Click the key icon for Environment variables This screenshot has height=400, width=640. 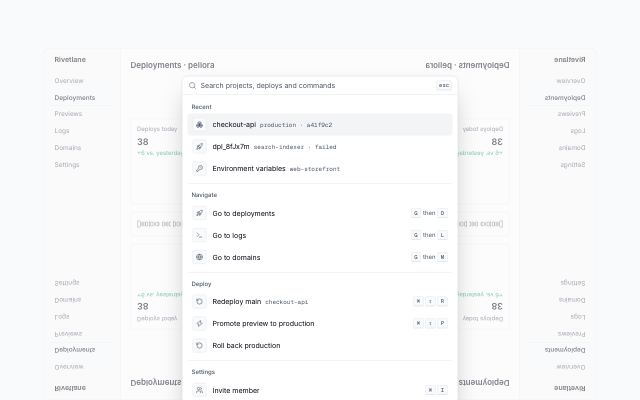(200, 169)
